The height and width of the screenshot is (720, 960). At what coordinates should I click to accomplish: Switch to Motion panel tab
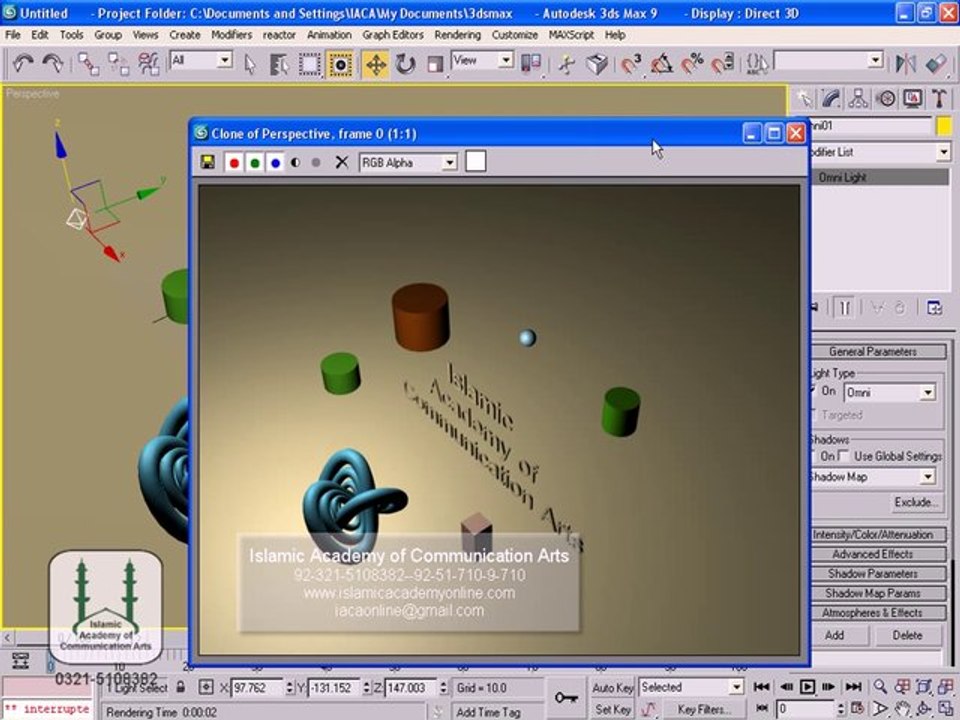[x=885, y=99]
